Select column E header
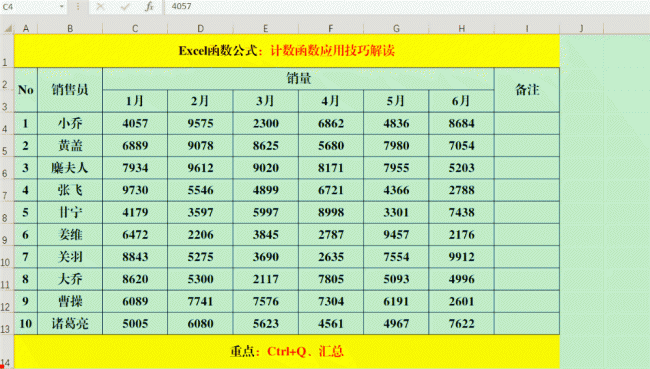This screenshot has height=369, width=650. (266, 29)
